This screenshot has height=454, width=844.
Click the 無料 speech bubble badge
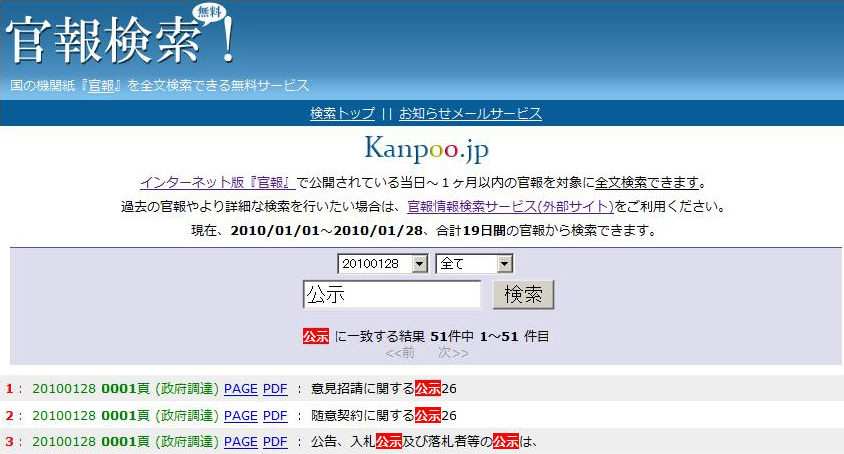[210, 13]
